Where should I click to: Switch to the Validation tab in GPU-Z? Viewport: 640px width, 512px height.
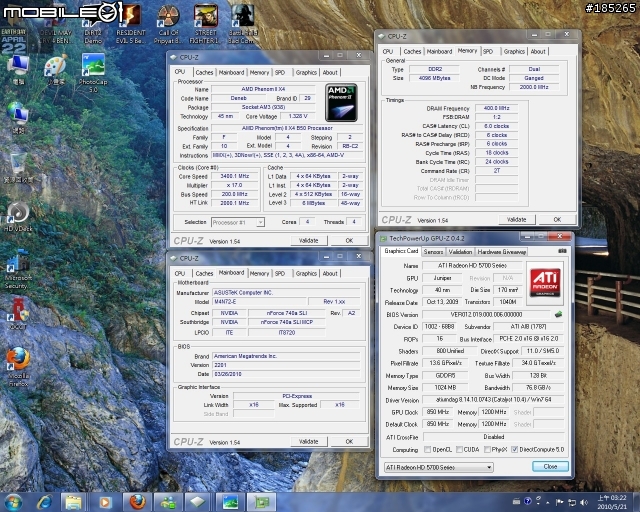460,252
